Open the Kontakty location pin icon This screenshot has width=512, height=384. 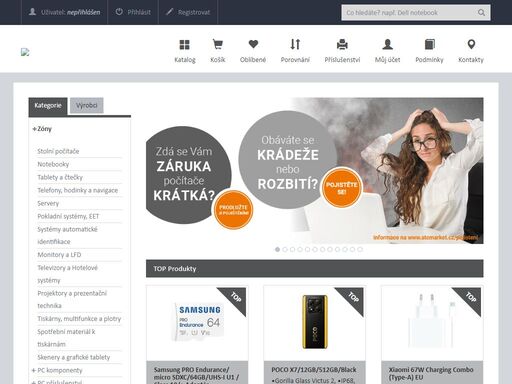(x=471, y=44)
